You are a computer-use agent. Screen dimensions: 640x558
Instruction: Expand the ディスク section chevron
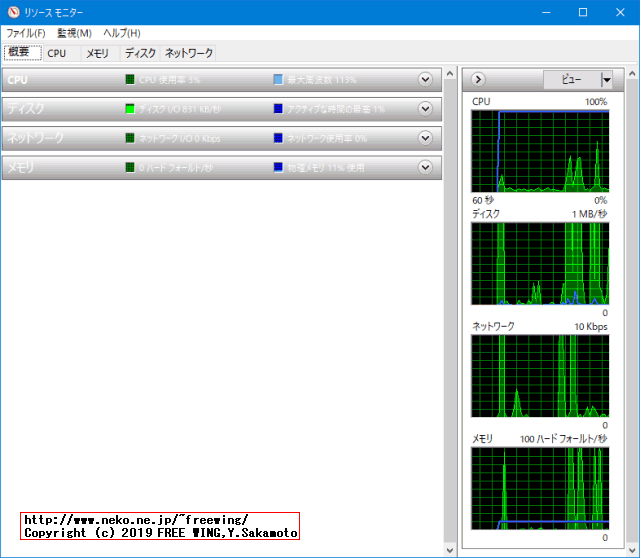click(425, 109)
